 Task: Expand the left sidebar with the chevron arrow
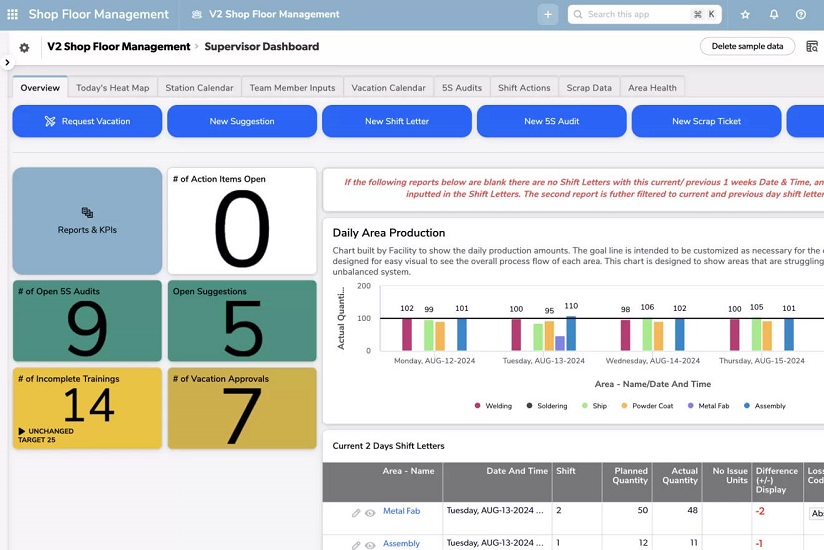pyautogui.click(x=7, y=62)
